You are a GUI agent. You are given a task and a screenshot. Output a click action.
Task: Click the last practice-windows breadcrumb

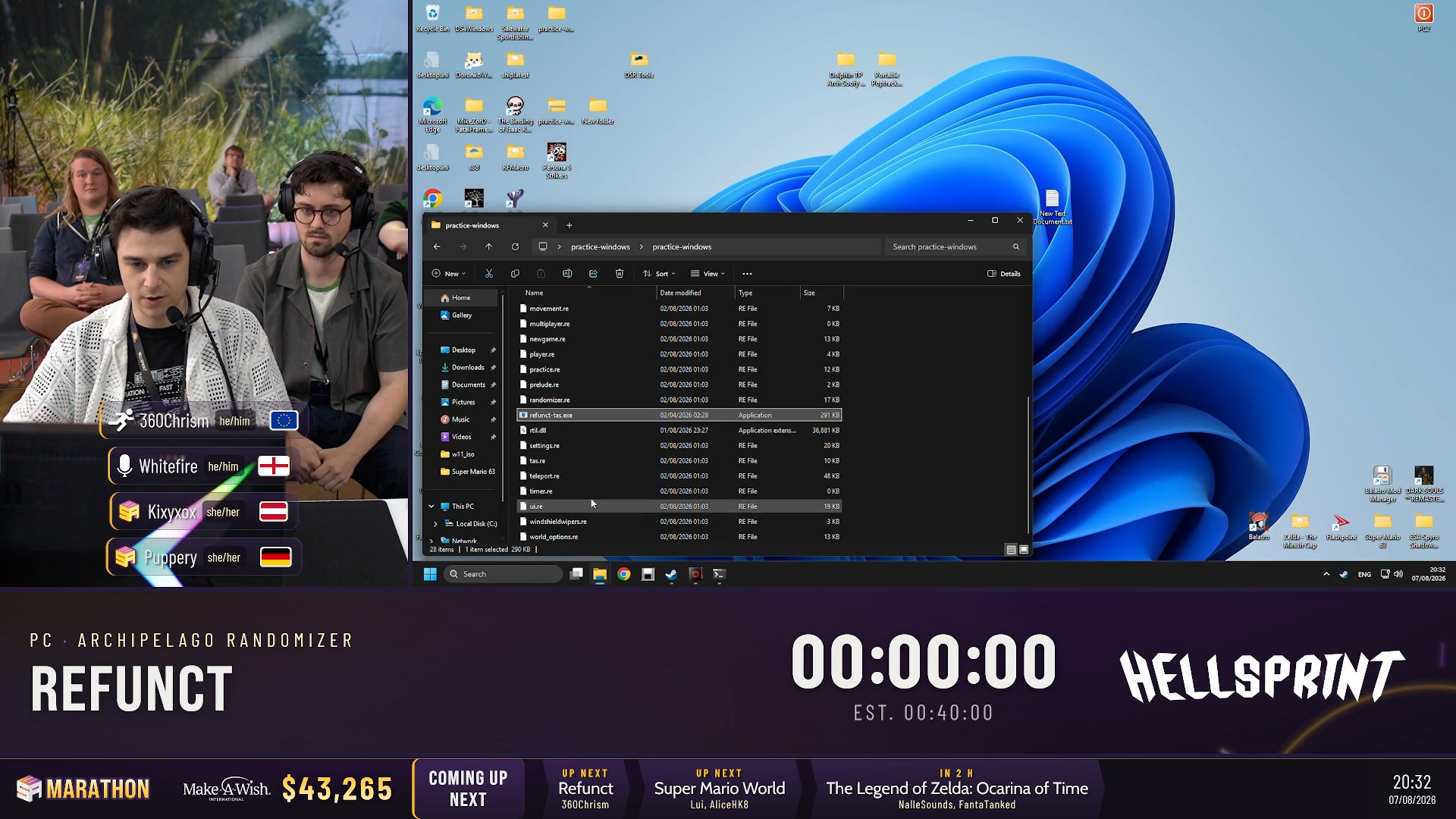tap(682, 247)
